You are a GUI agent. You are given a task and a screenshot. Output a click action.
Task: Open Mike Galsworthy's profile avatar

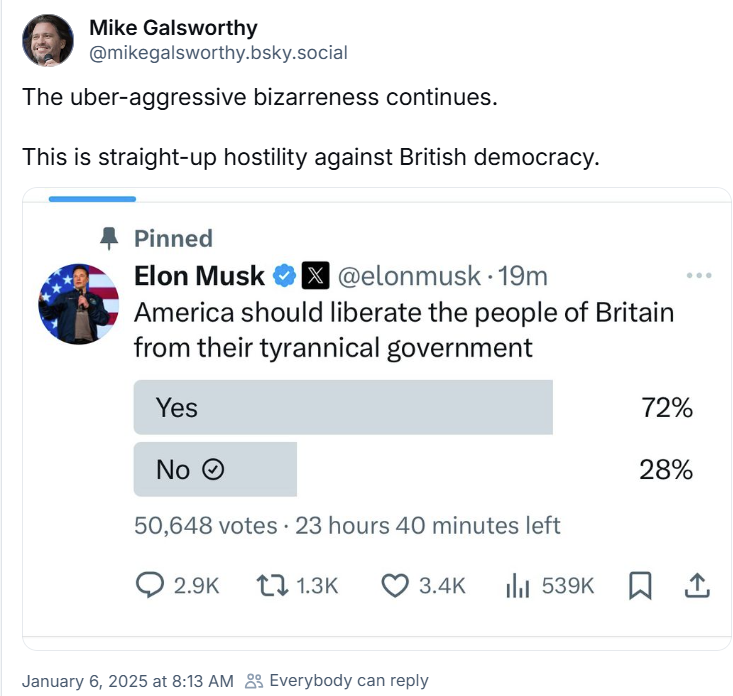click(x=48, y=41)
